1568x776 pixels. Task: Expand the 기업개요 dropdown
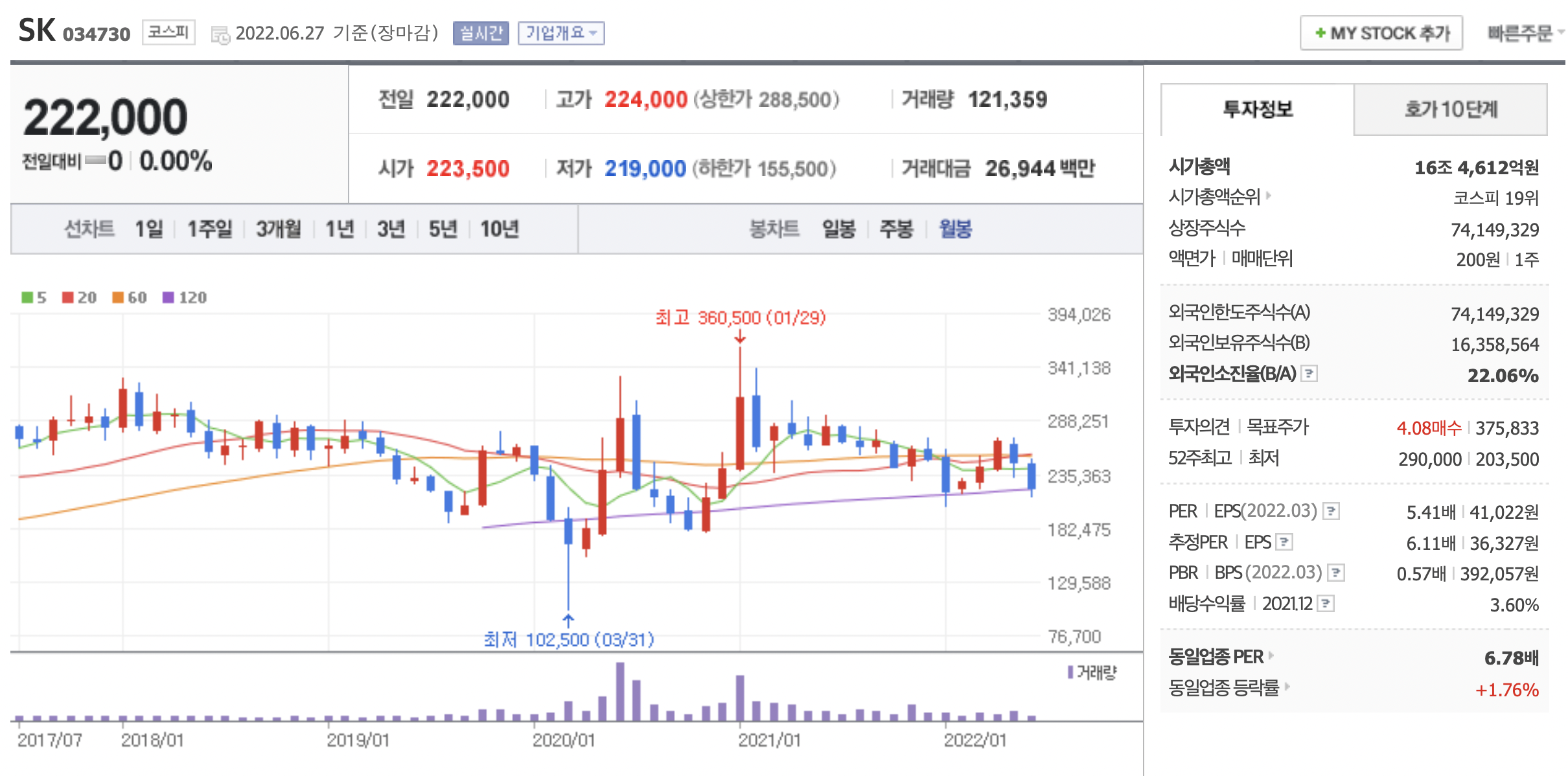(x=561, y=33)
